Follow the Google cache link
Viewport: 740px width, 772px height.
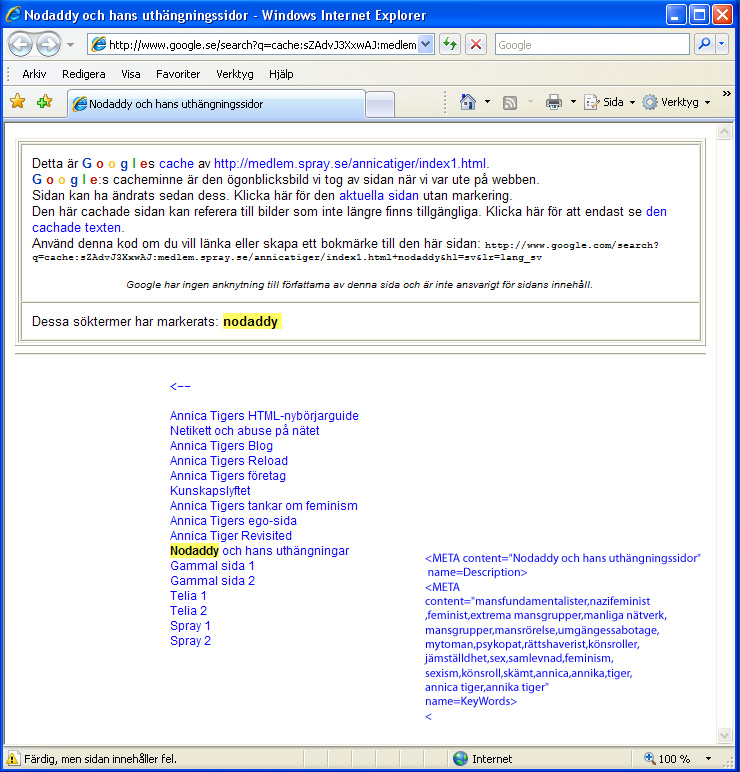[x=176, y=163]
